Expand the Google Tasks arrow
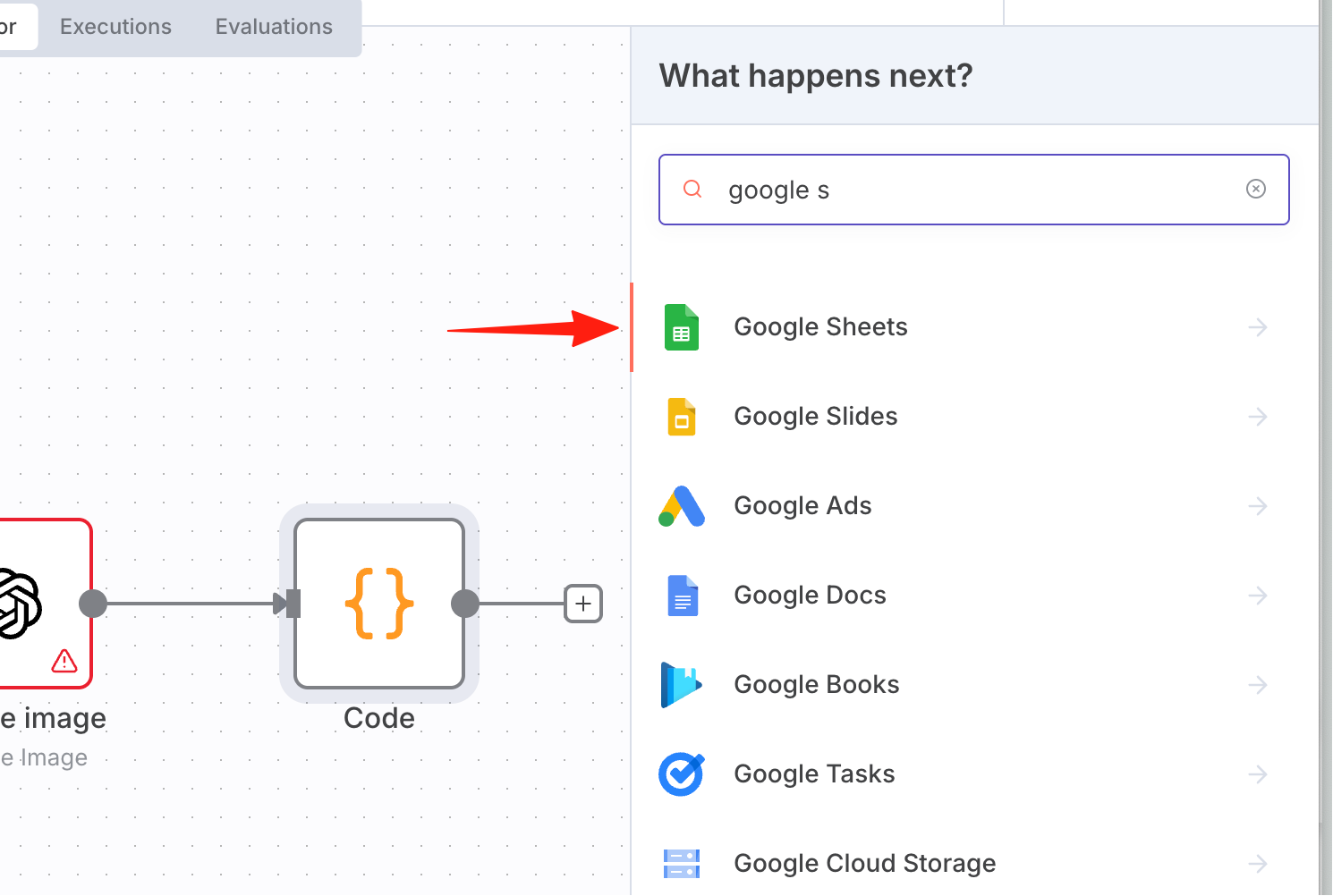 (1258, 774)
